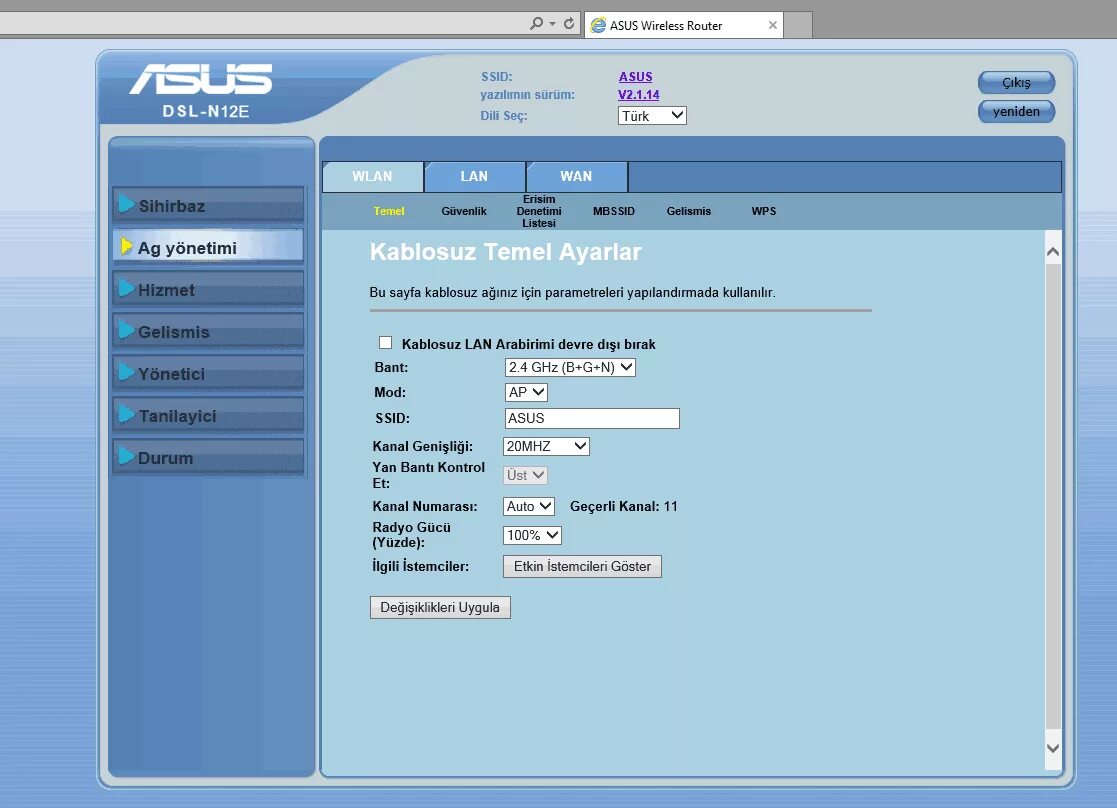Click the arrow icon beside Gelismis menu

[126, 331]
